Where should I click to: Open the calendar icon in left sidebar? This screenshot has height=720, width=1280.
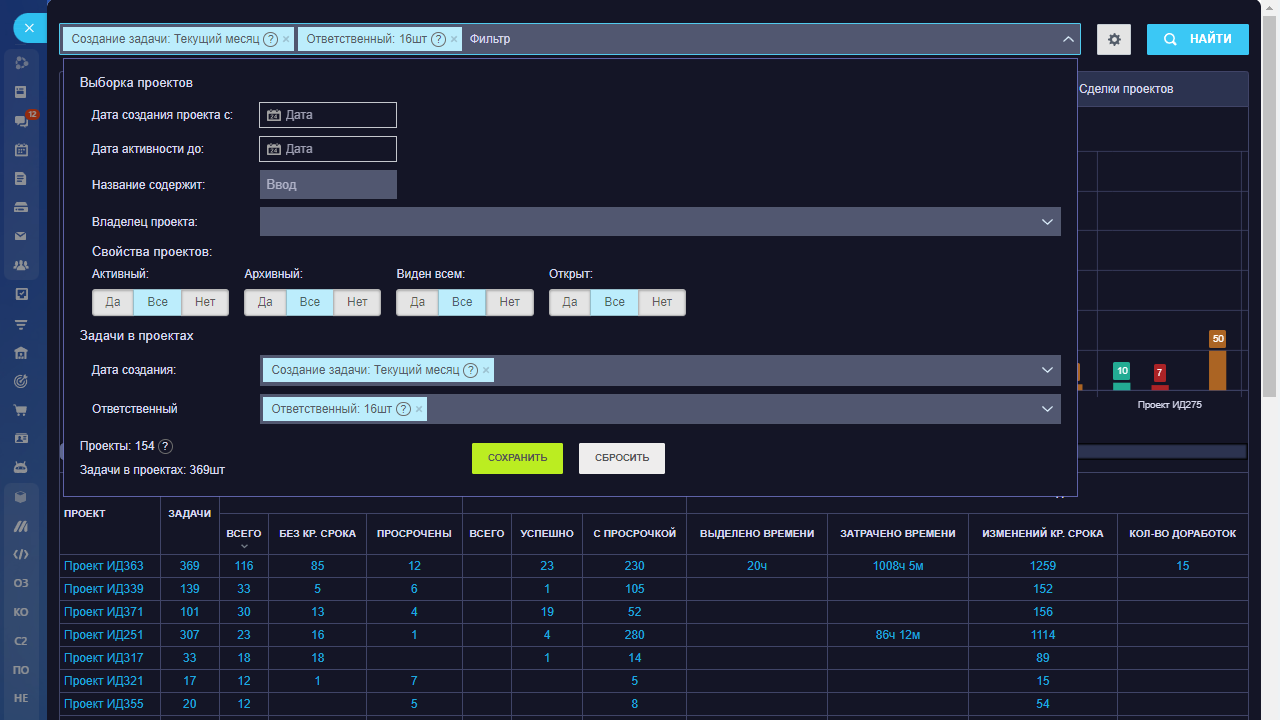click(x=21, y=150)
